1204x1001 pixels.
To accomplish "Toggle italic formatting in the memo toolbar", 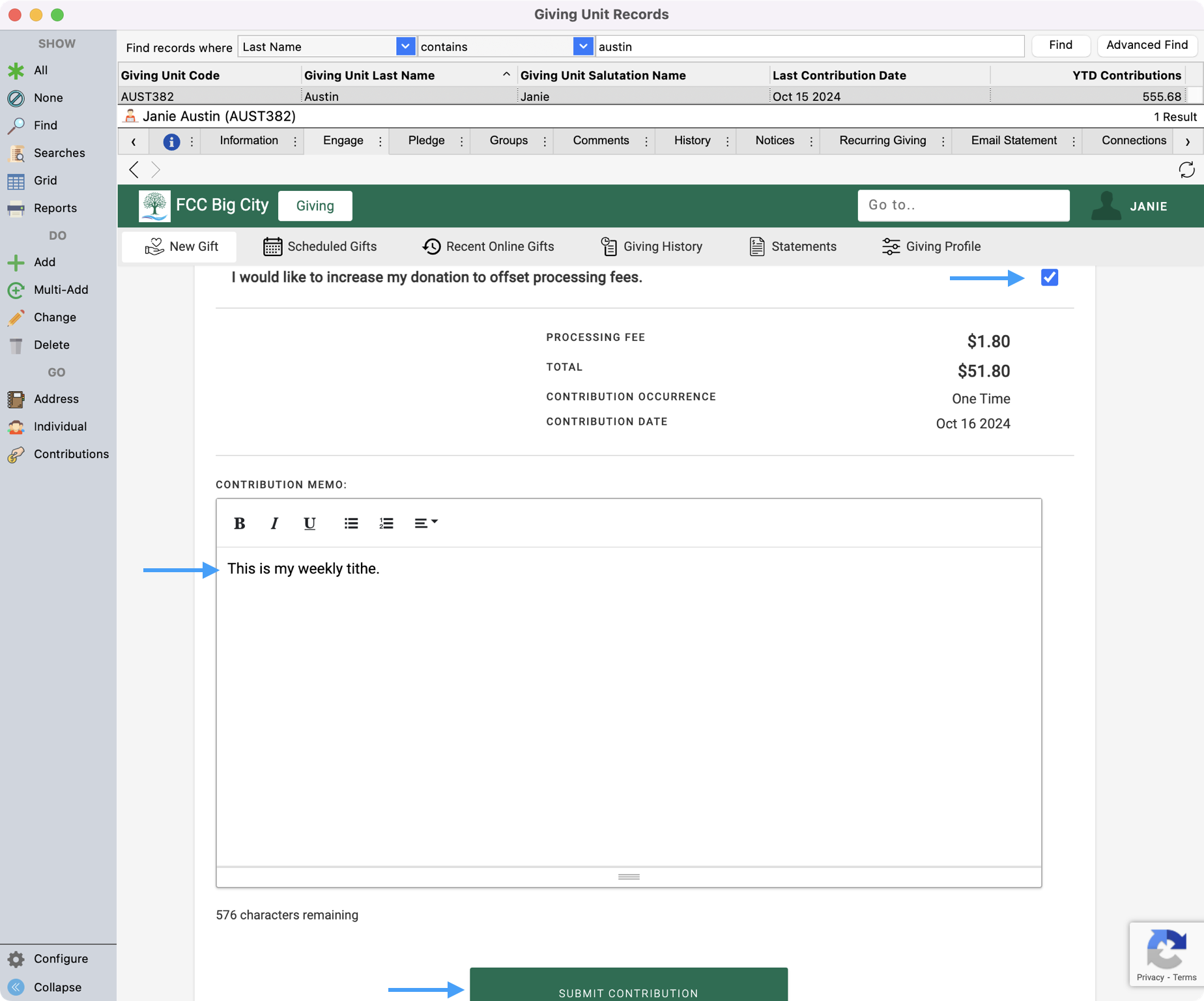I will (274, 523).
